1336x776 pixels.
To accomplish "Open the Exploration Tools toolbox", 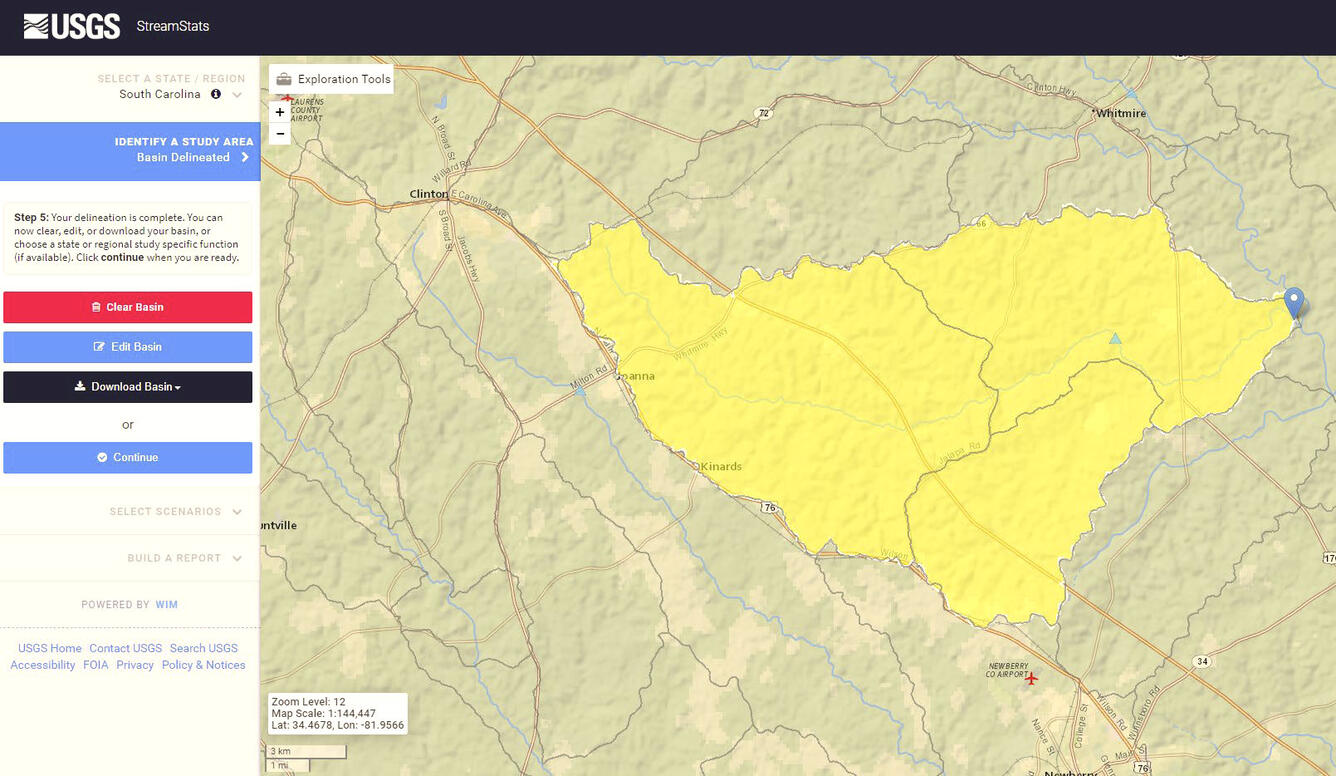I will point(331,78).
